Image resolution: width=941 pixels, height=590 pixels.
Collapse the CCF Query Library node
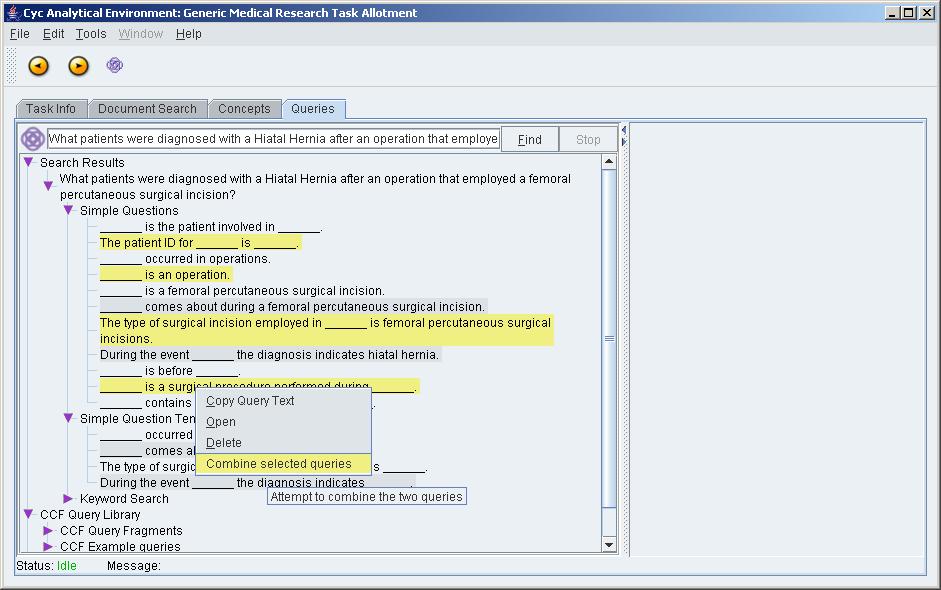pos(29,515)
